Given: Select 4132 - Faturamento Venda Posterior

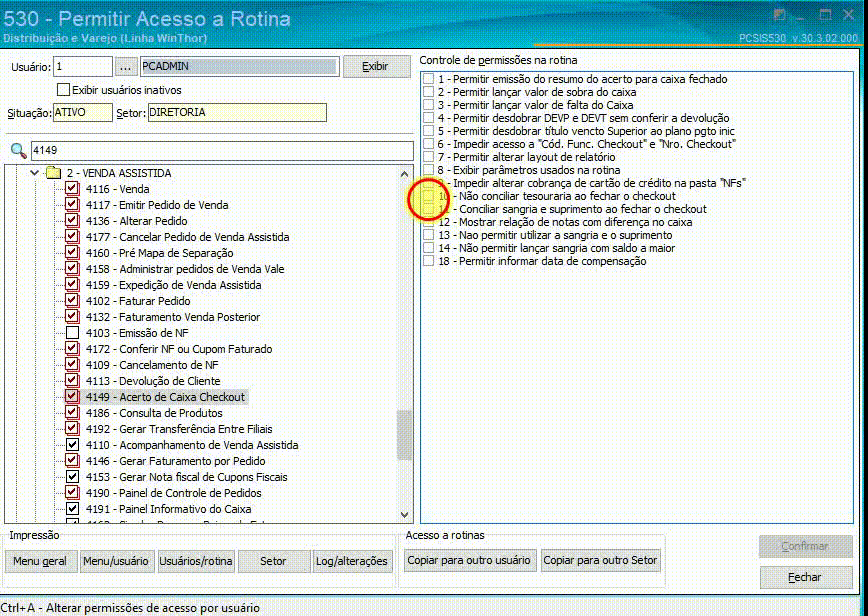Looking at the screenshot, I should tap(172, 317).
